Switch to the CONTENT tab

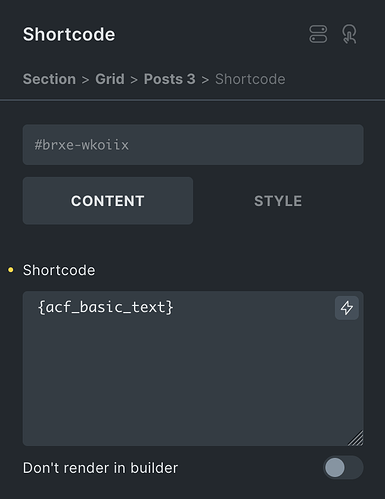pyautogui.click(x=108, y=201)
